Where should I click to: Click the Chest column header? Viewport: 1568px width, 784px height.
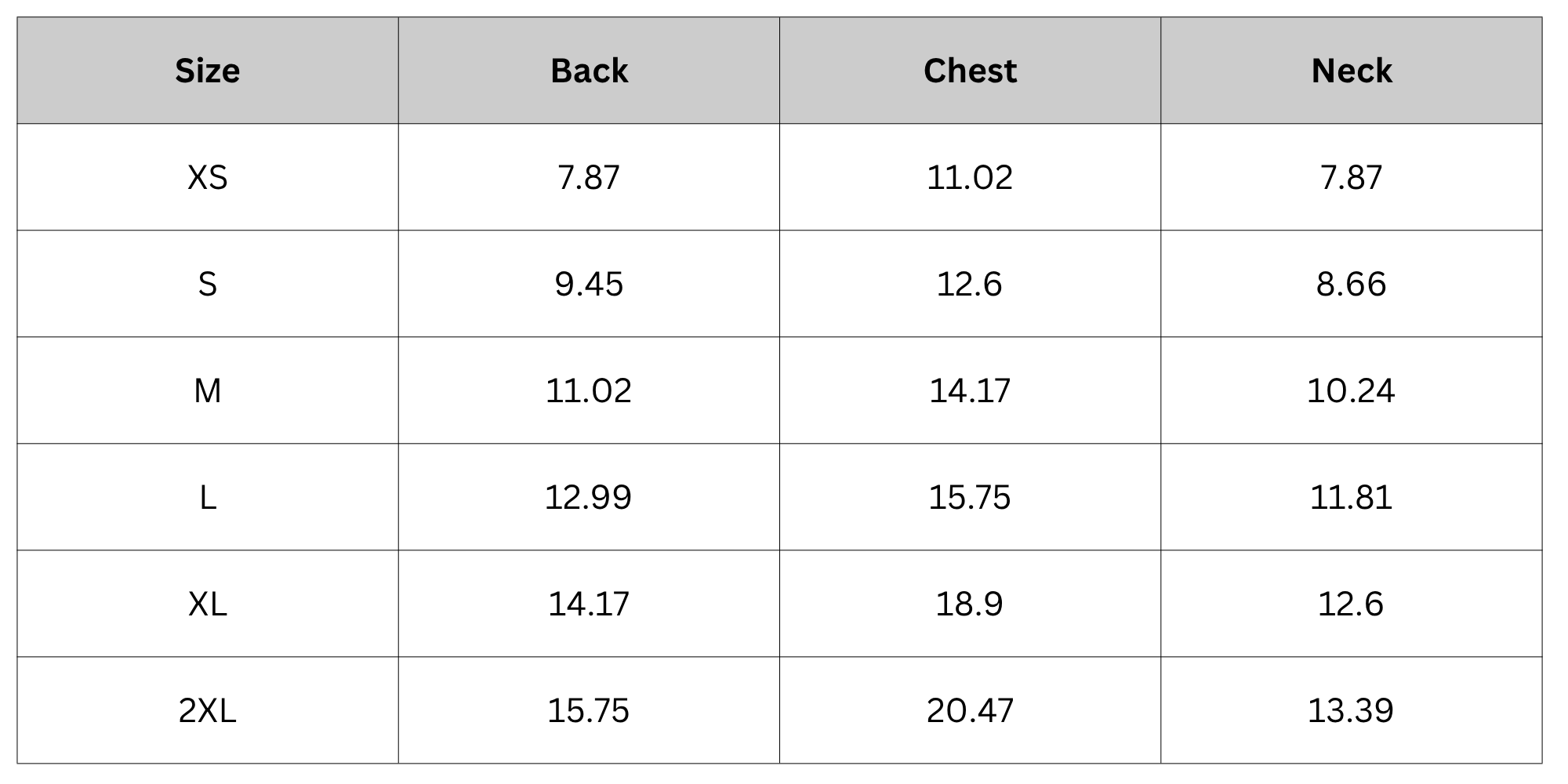coord(970,71)
